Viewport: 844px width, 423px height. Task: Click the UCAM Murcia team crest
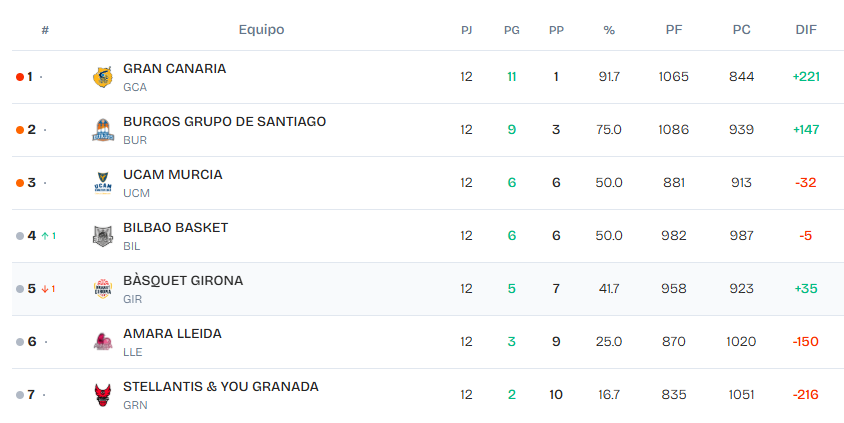pyautogui.click(x=103, y=183)
